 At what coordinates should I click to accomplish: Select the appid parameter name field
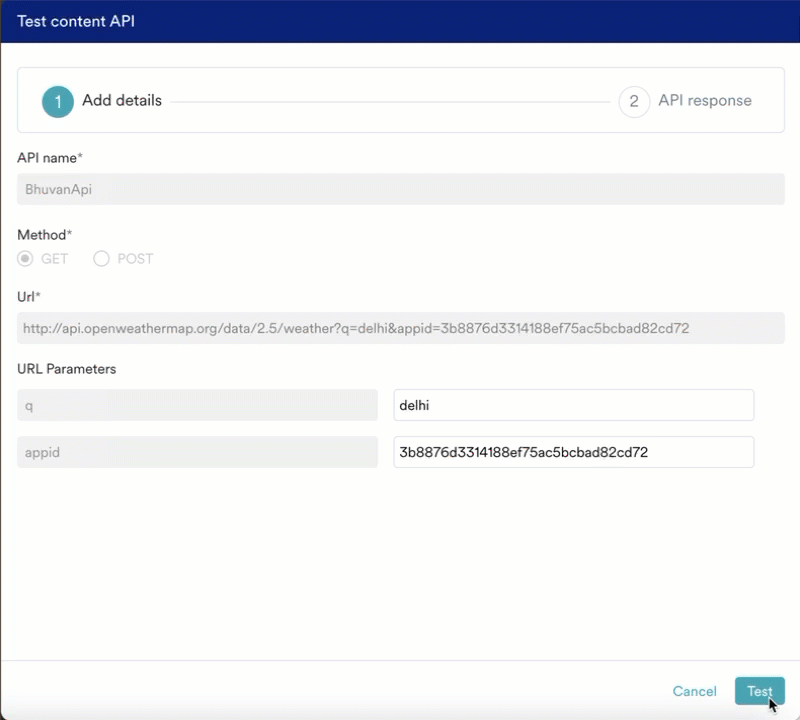pyautogui.click(x=197, y=452)
